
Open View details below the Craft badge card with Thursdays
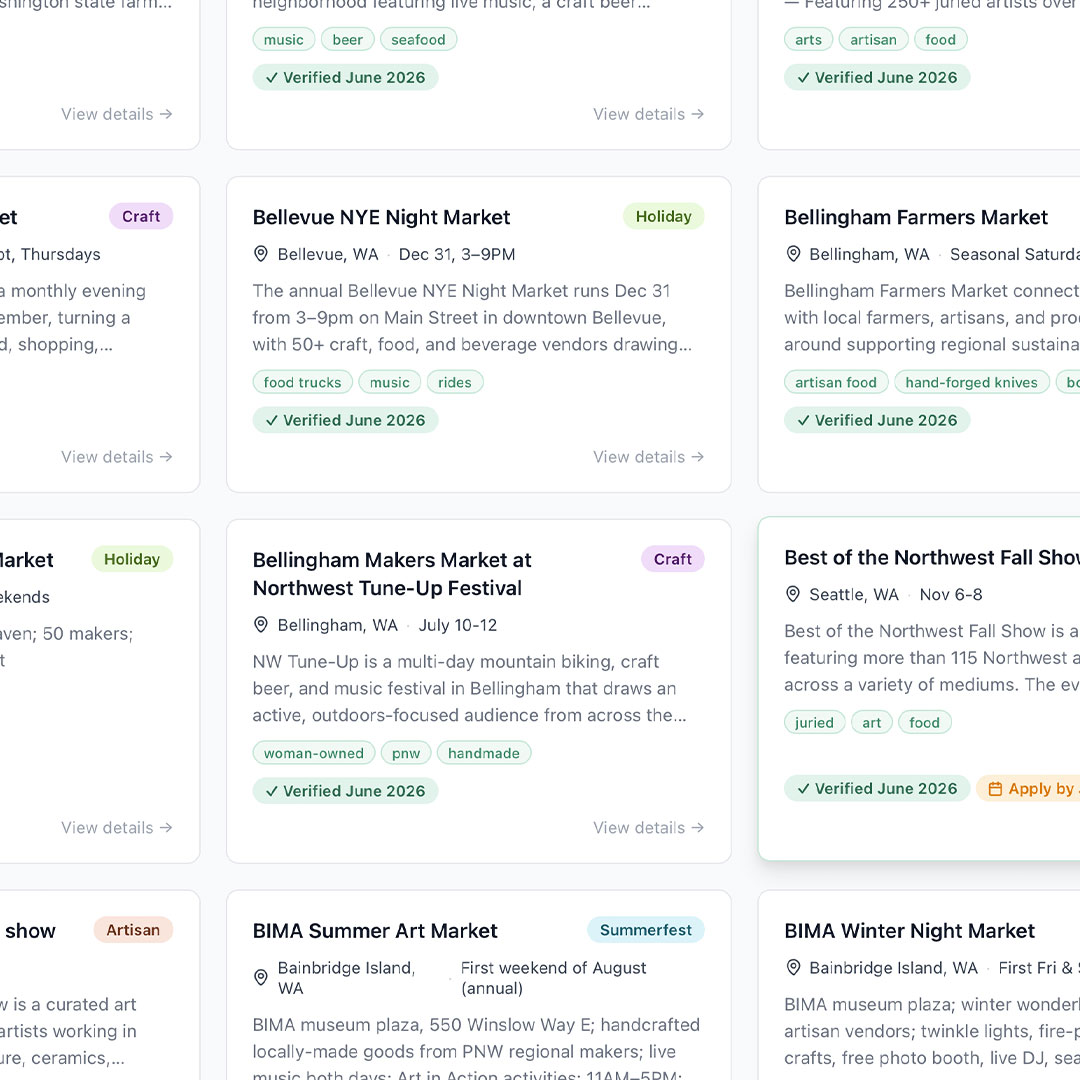[116, 457]
